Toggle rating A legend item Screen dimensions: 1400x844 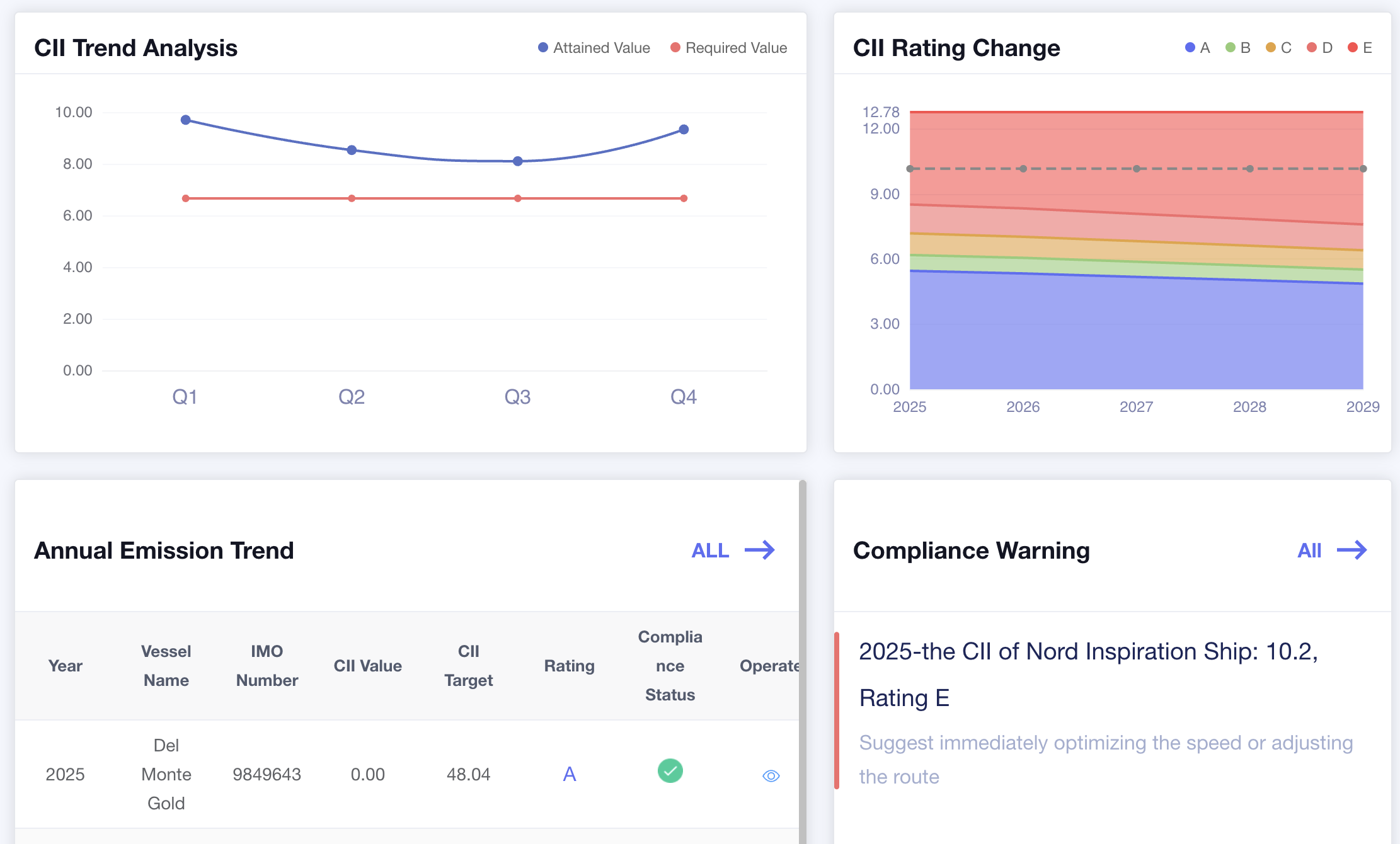[x=1197, y=48]
